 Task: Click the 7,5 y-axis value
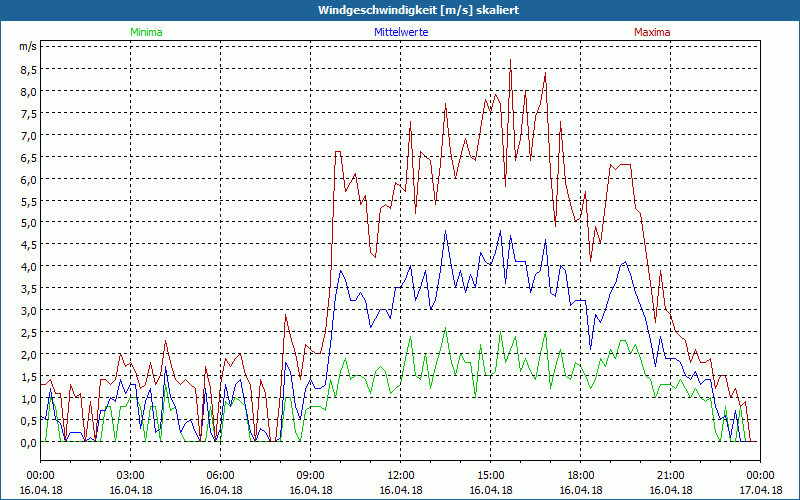[28, 114]
